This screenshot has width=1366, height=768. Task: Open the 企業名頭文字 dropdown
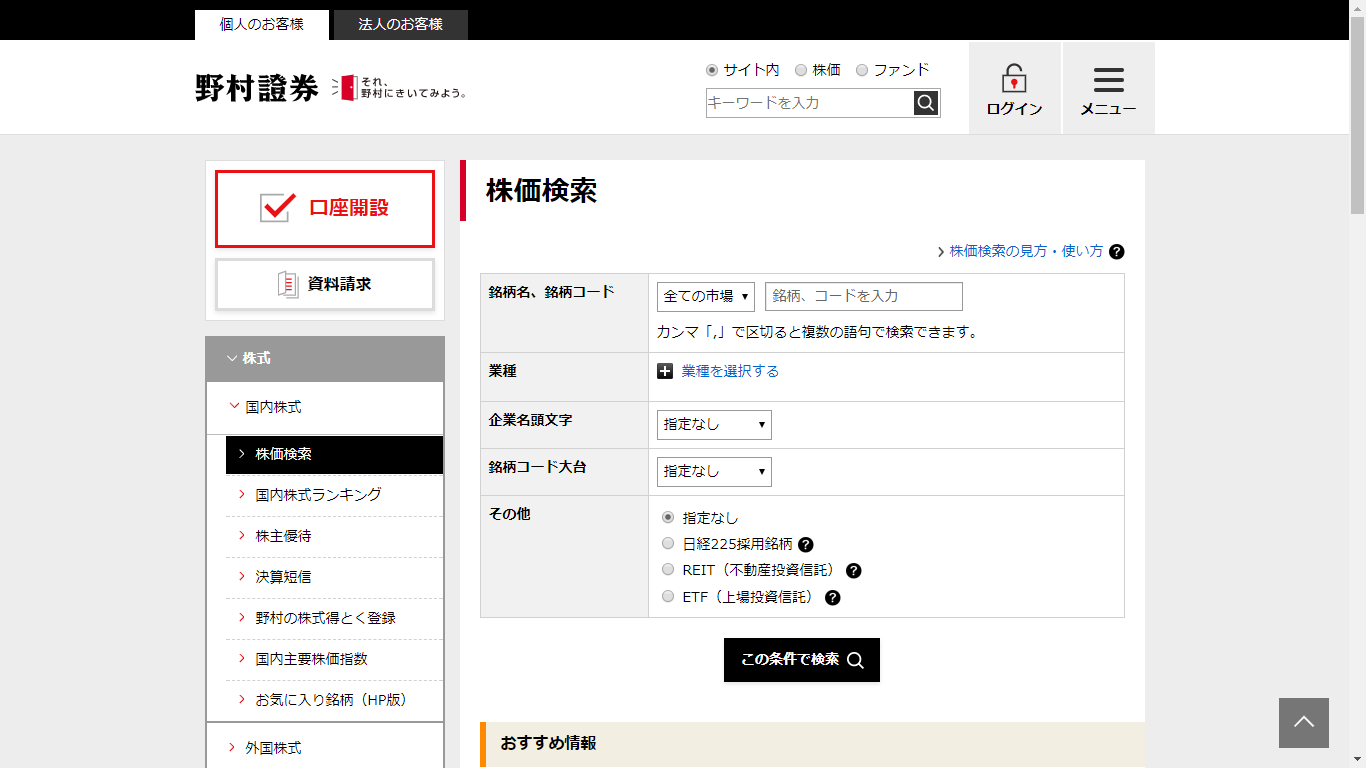[x=714, y=424]
